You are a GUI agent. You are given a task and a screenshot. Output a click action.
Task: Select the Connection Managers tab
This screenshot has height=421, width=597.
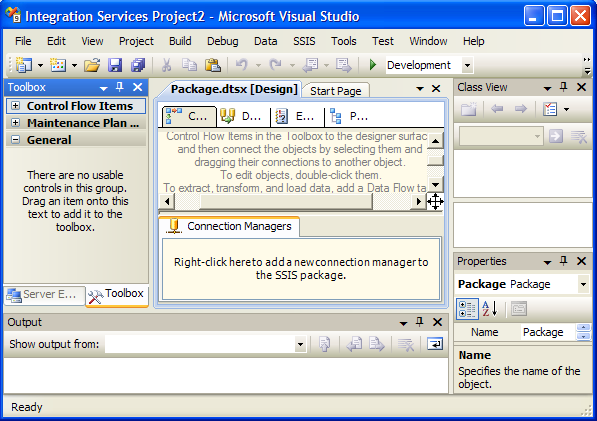(x=230, y=226)
